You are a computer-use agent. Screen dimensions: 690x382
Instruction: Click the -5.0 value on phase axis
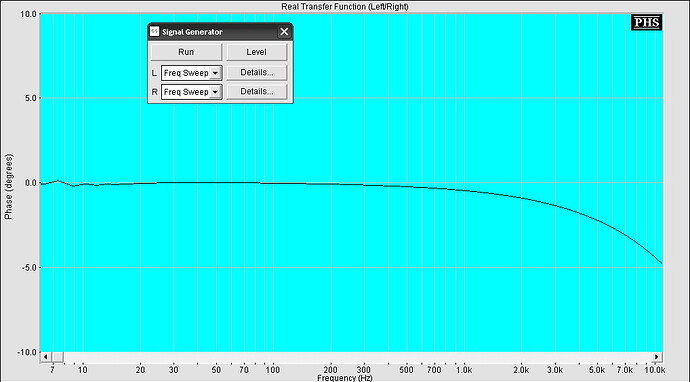[29, 268]
